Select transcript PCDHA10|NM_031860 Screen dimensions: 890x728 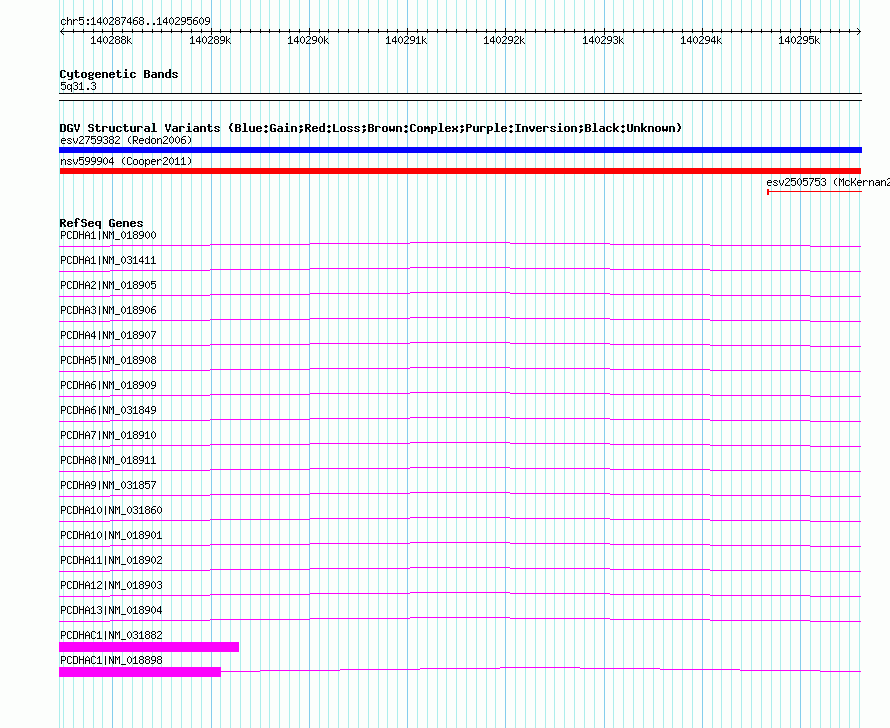pos(111,510)
